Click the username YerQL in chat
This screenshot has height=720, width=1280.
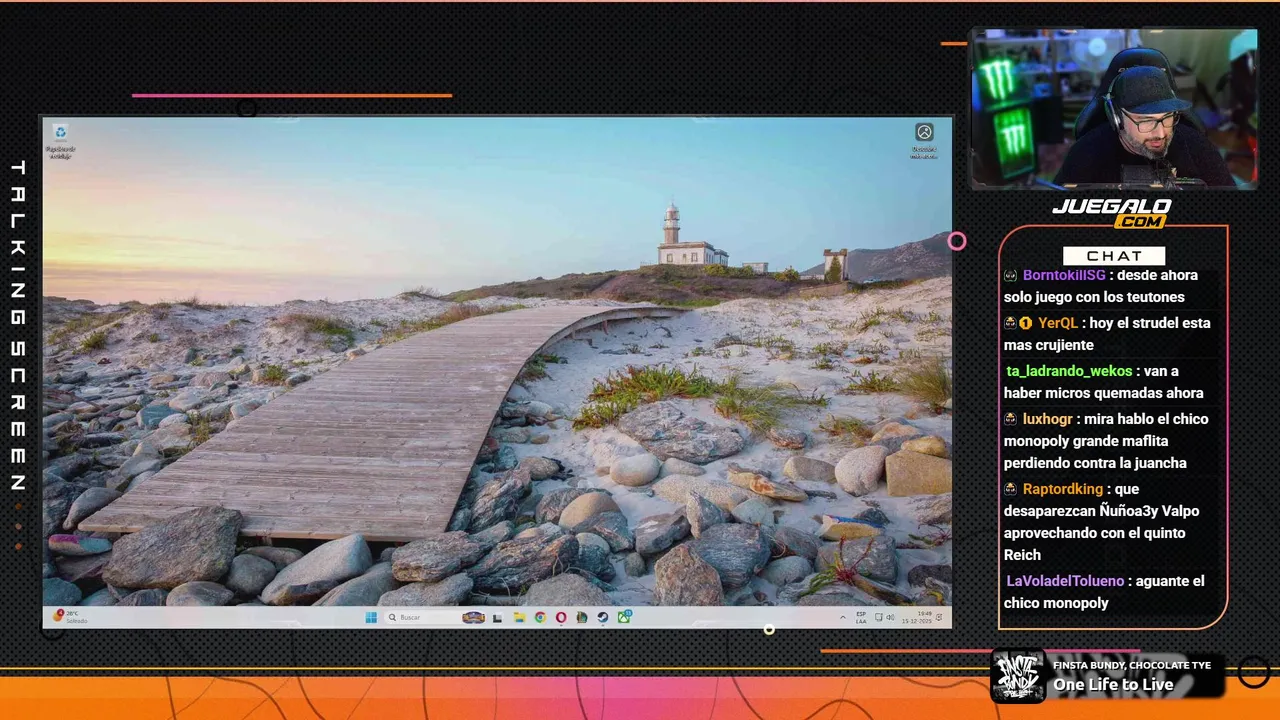point(1058,323)
